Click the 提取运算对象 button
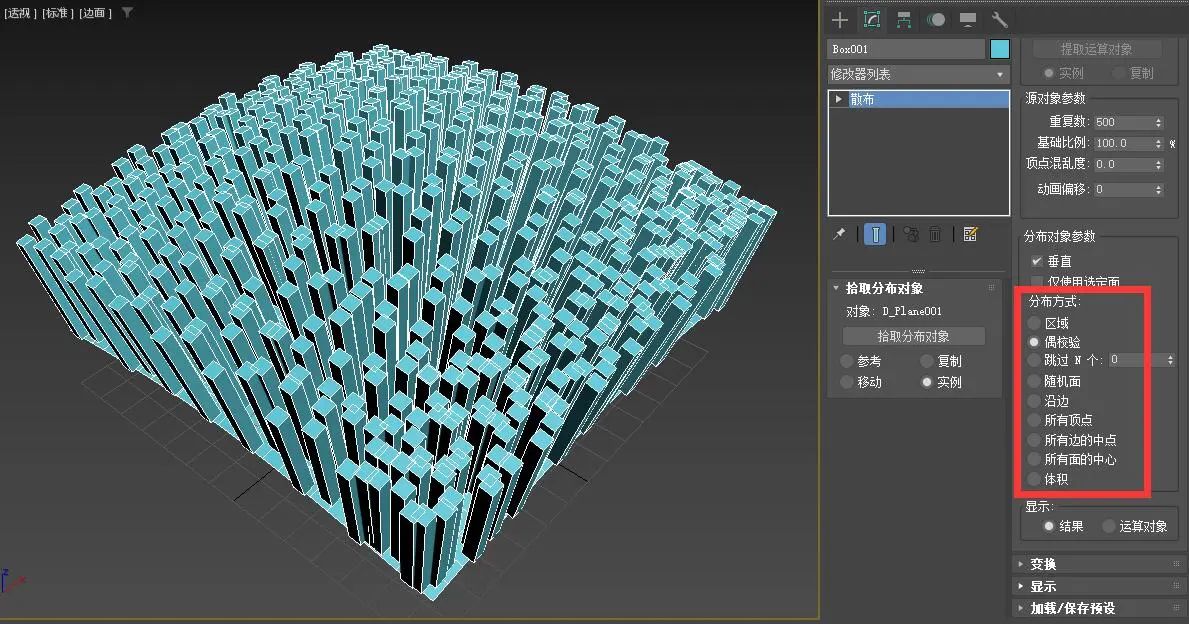 click(x=1096, y=49)
